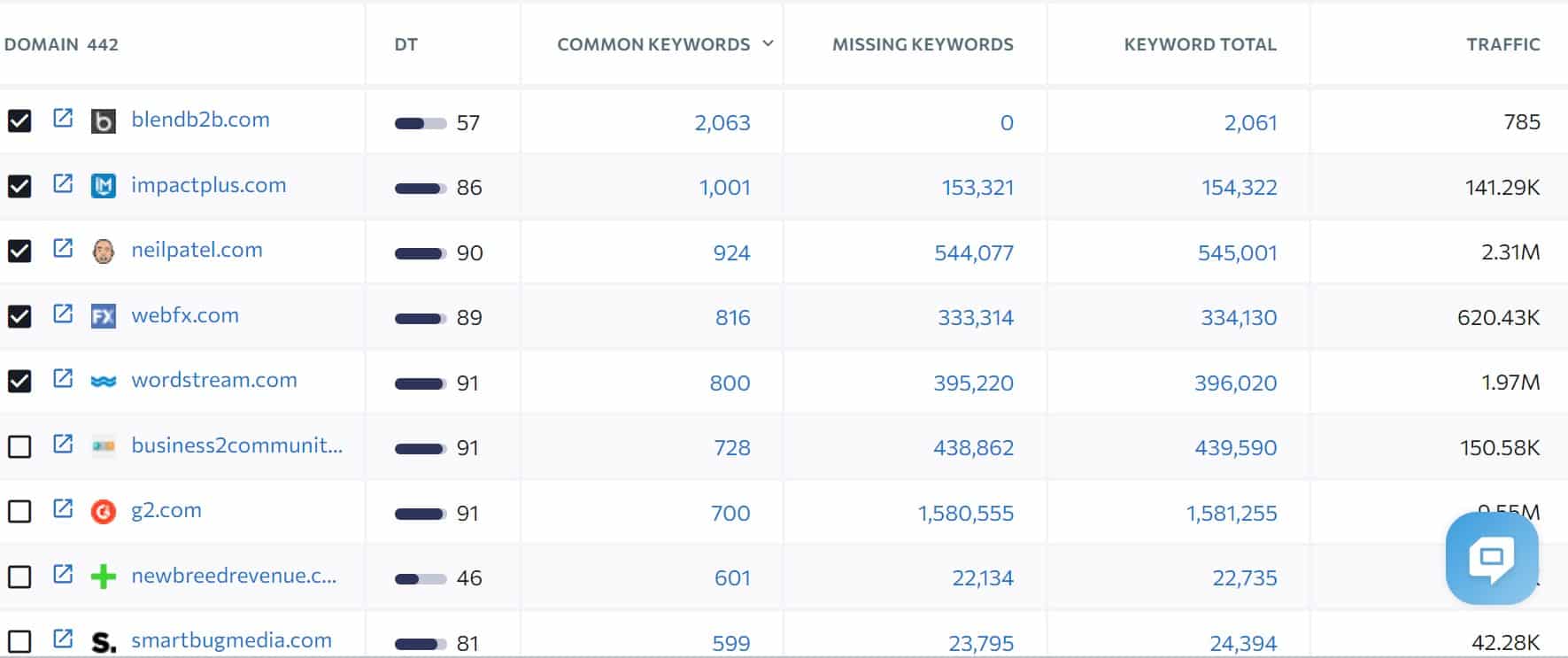Click DT bar for blendb2b.com (57)
Image resolution: width=1568 pixels, height=658 pixels.
(421, 123)
